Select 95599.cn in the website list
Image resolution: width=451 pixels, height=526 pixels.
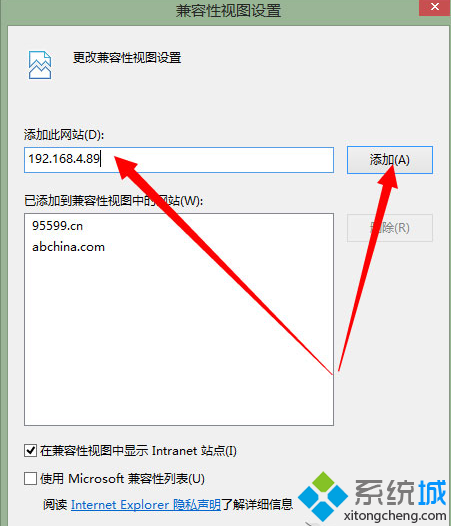[x=57, y=226]
